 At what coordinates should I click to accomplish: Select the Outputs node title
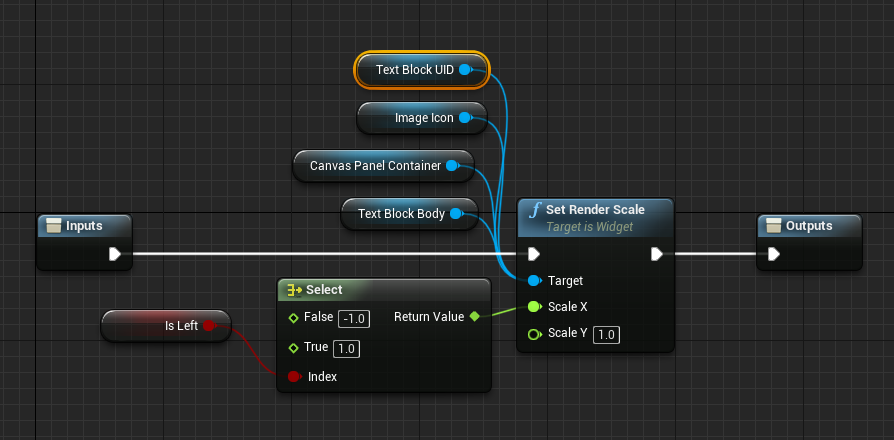click(809, 226)
